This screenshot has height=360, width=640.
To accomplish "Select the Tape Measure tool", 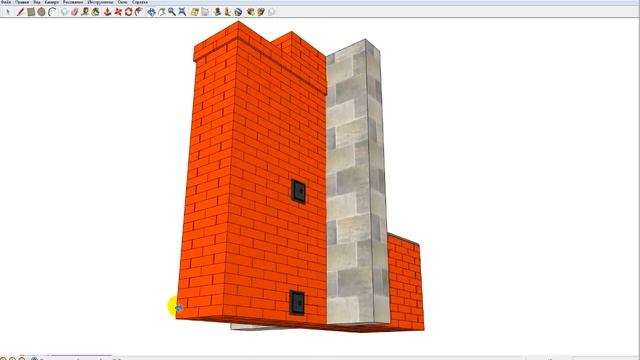I will 85,12.
